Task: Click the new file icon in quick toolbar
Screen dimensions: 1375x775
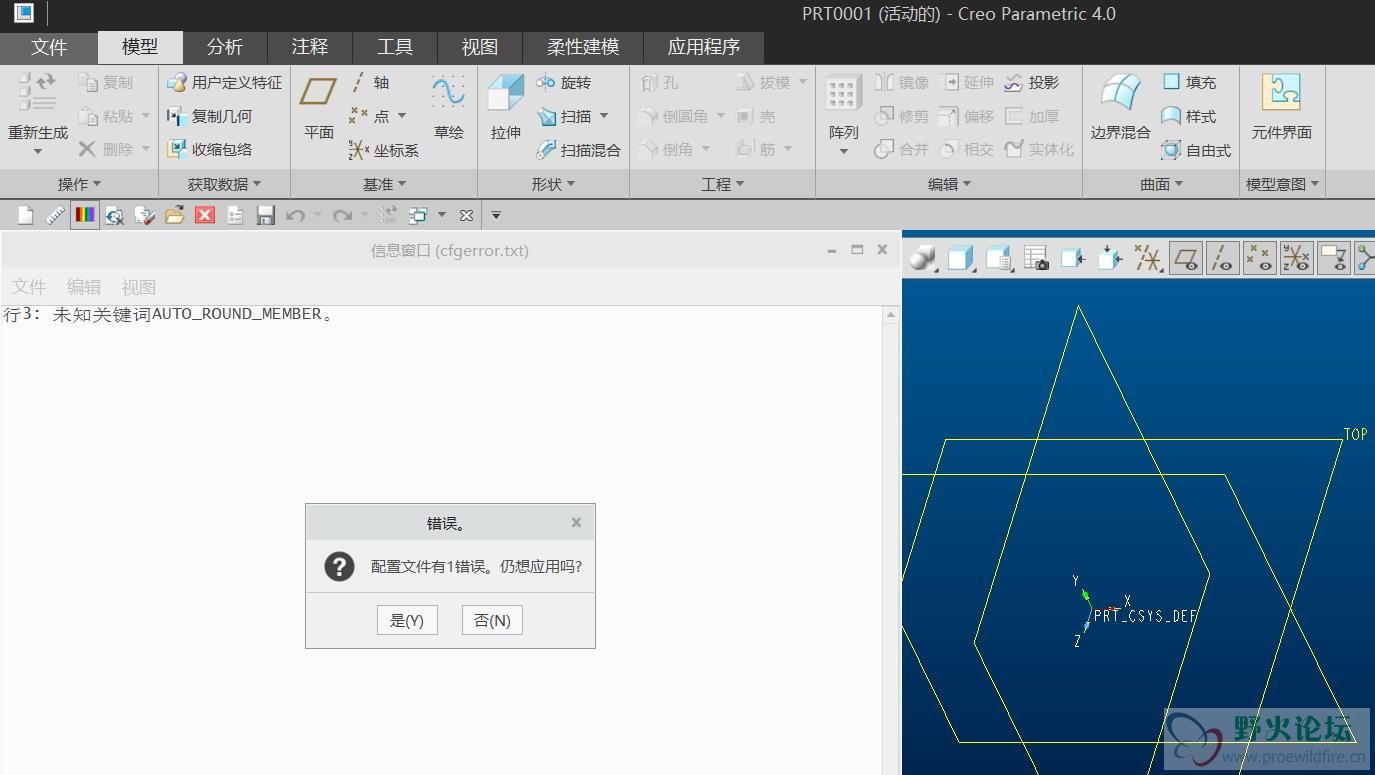Action: click(26, 215)
